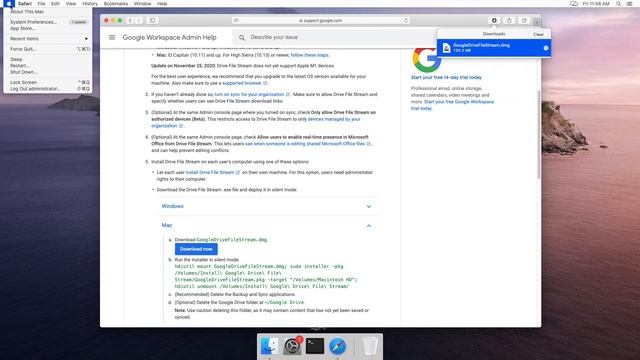This screenshot has width=640, height=360.
Task: Choose Log Out administrator
Action: [x=48, y=89]
